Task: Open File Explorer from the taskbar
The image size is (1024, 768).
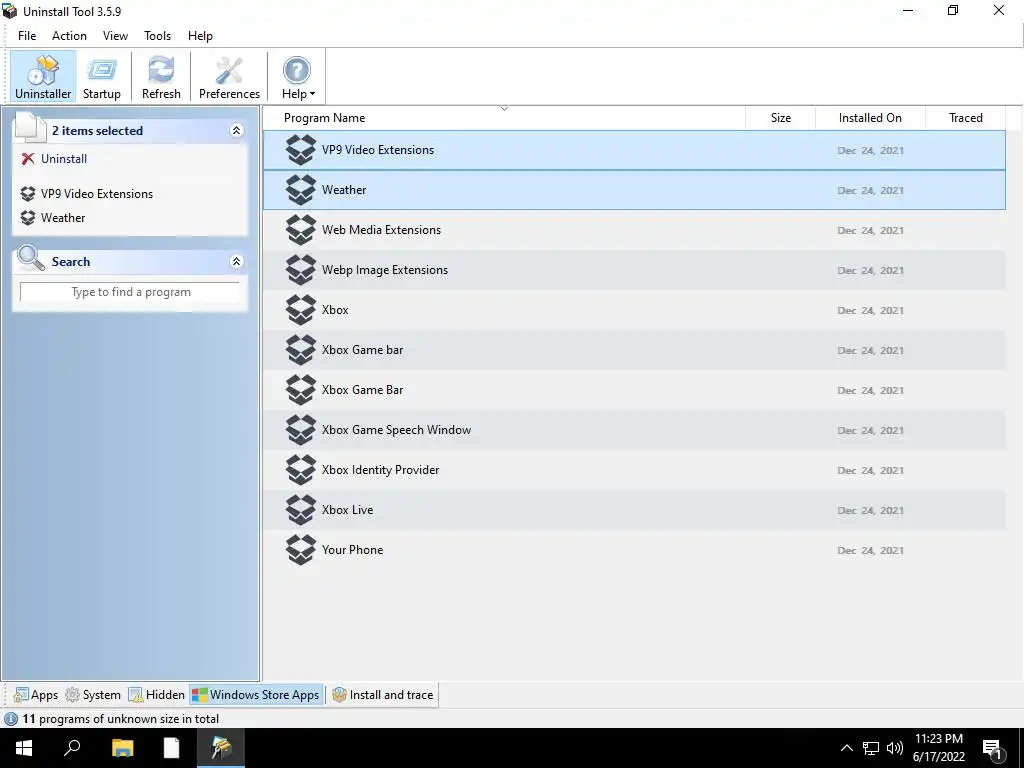Action: (x=122, y=748)
